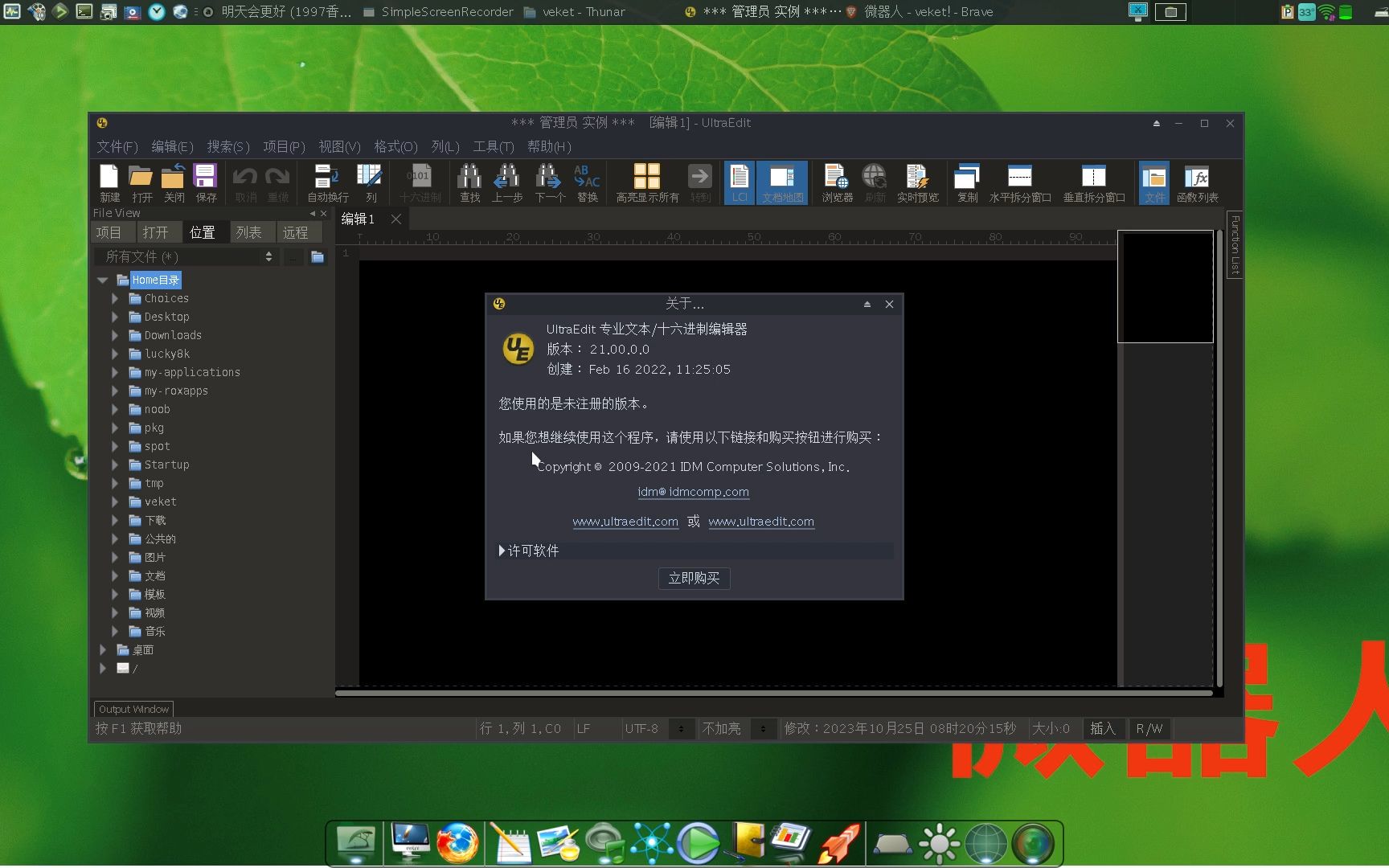
Task: Click the 新建 (New file) toolbar icon
Action: 109,182
